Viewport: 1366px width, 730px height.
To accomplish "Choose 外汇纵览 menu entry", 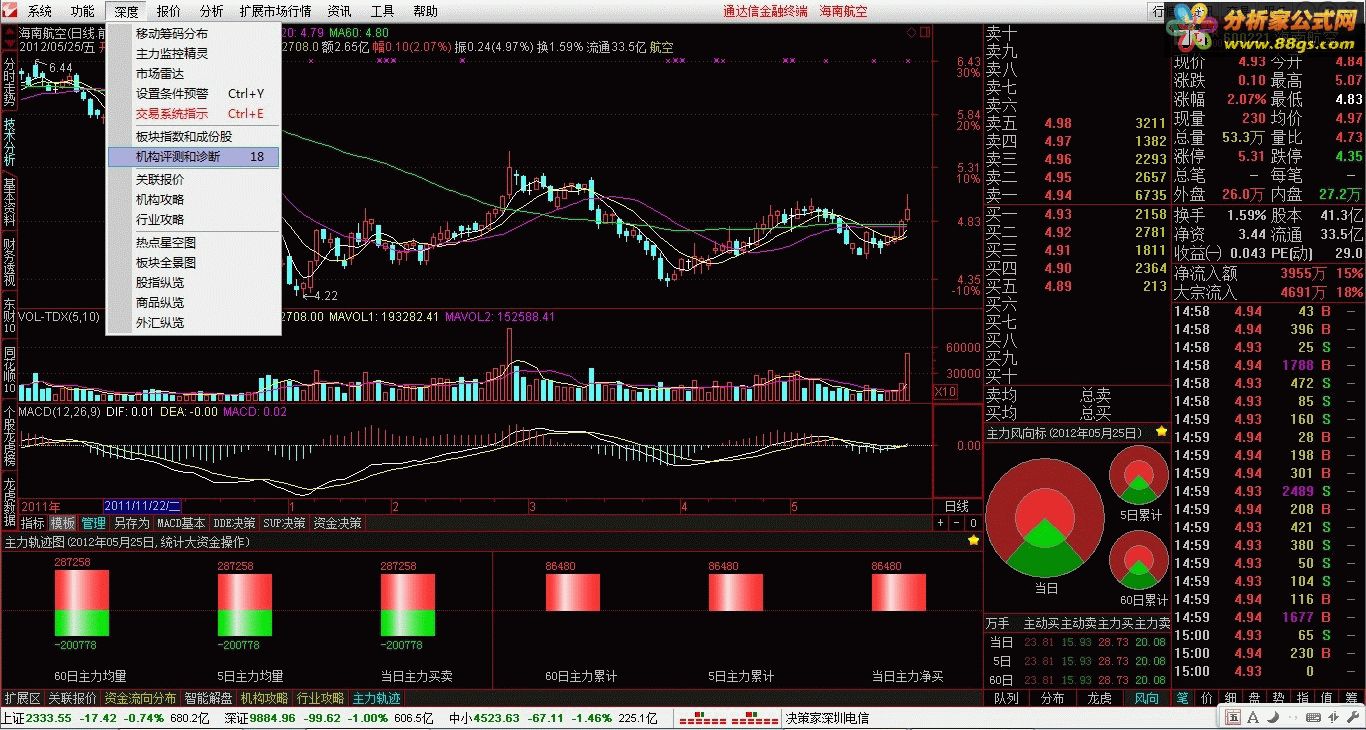I will click(193, 323).
